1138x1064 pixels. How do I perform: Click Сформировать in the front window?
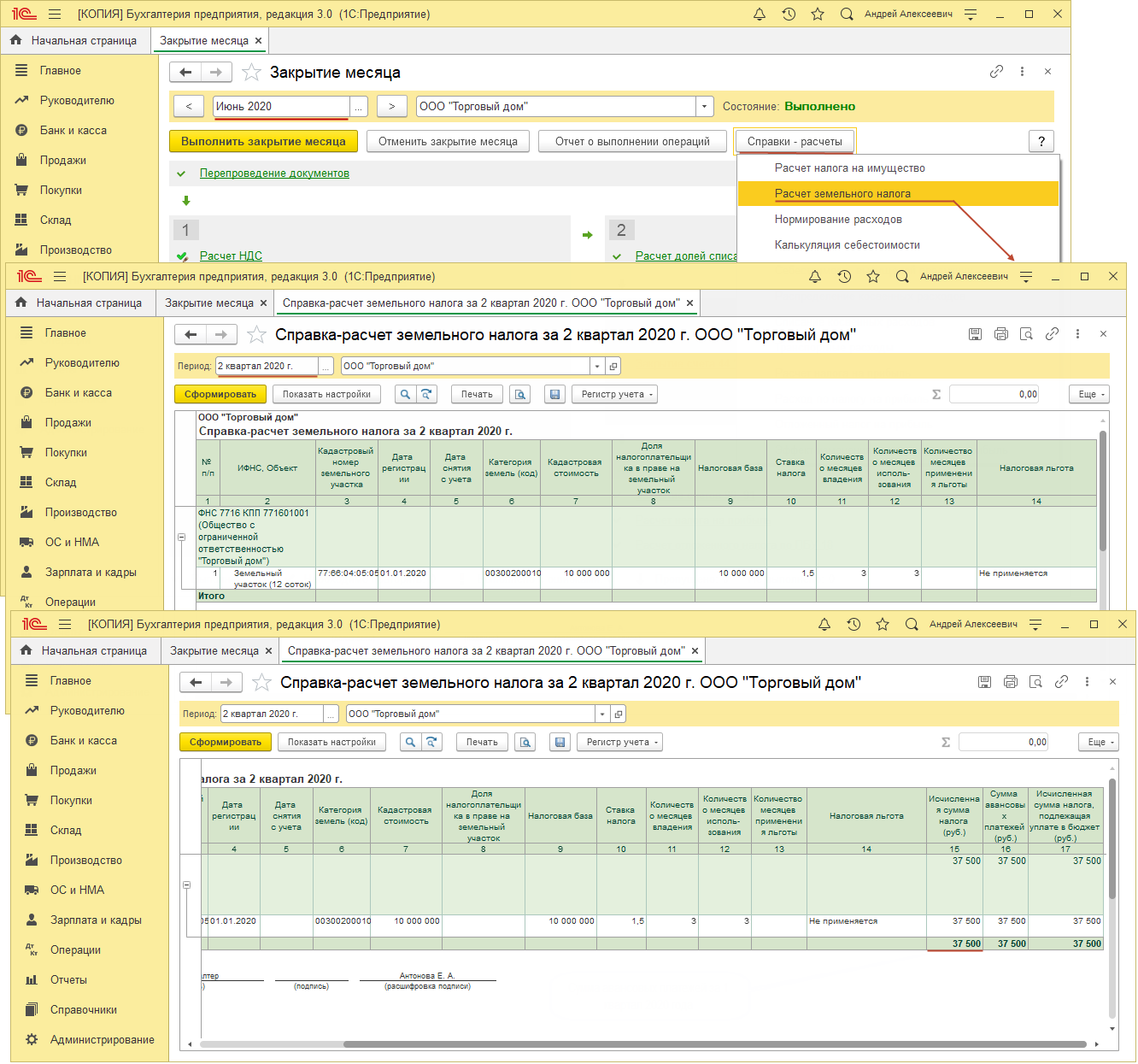[226, 743]
